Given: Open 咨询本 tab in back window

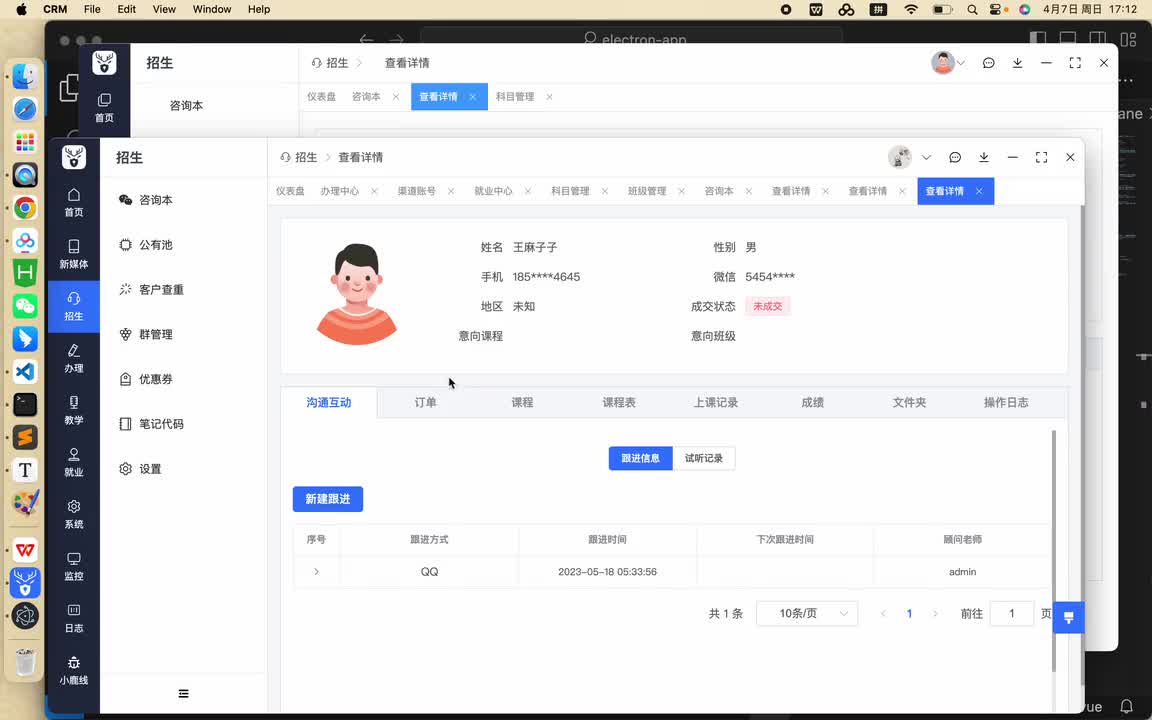Looking at the screenshot, I should point(366,96).
